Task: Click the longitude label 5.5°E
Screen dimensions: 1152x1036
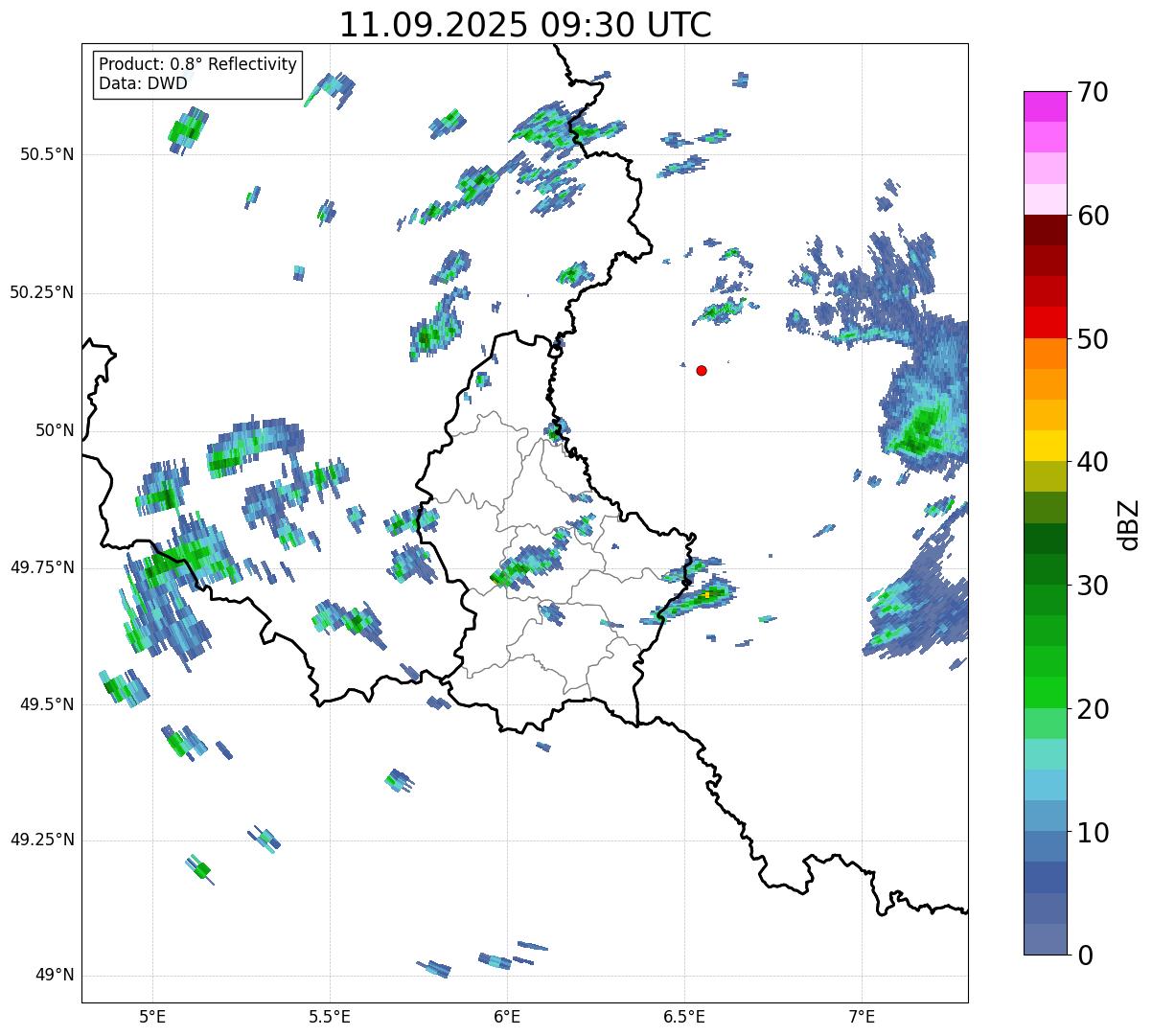Action: point(330,1016)
